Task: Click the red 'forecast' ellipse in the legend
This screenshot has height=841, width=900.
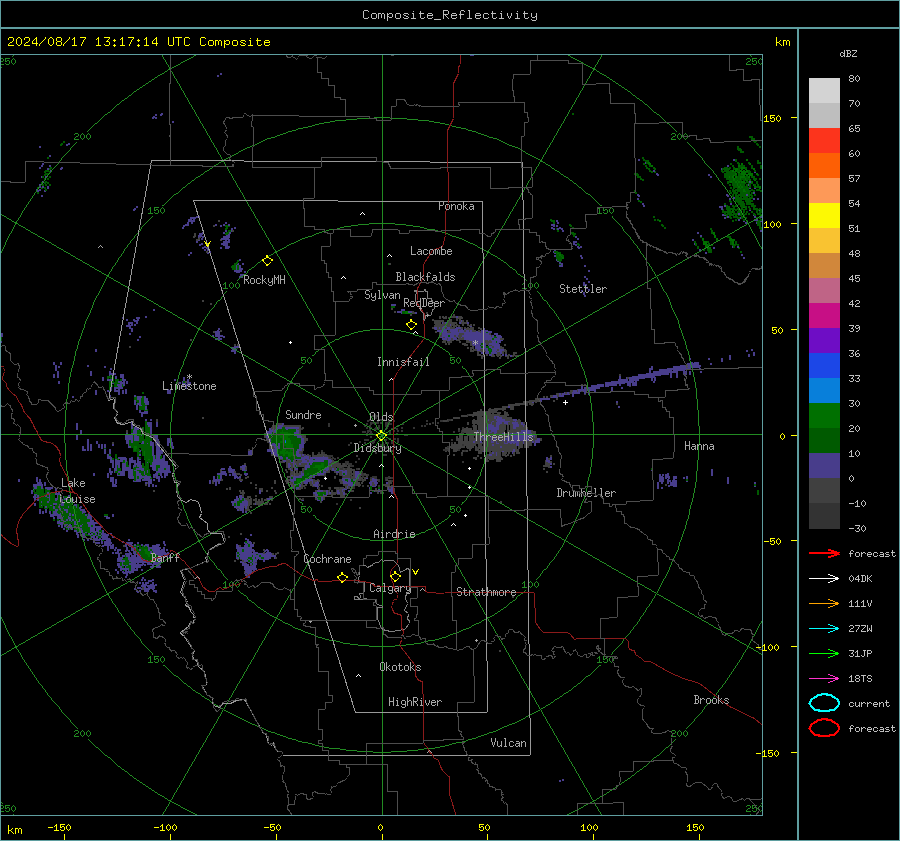Action: point(824,728)
